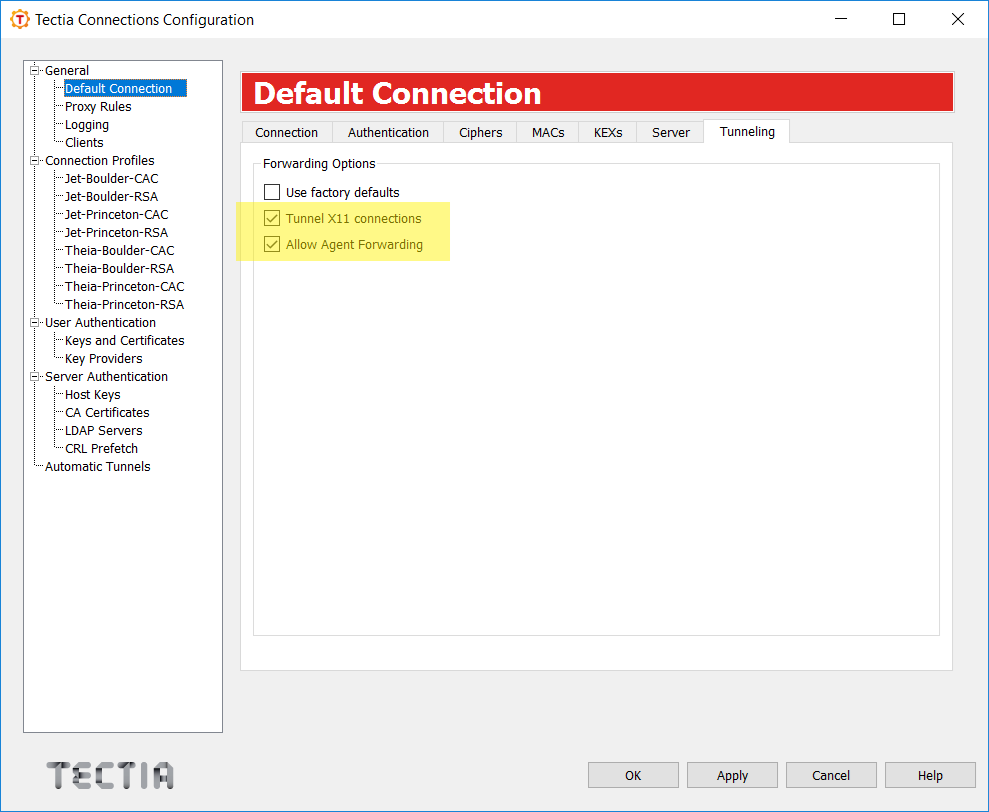Open Help for this dialog
989x812 pixels.
930,775
